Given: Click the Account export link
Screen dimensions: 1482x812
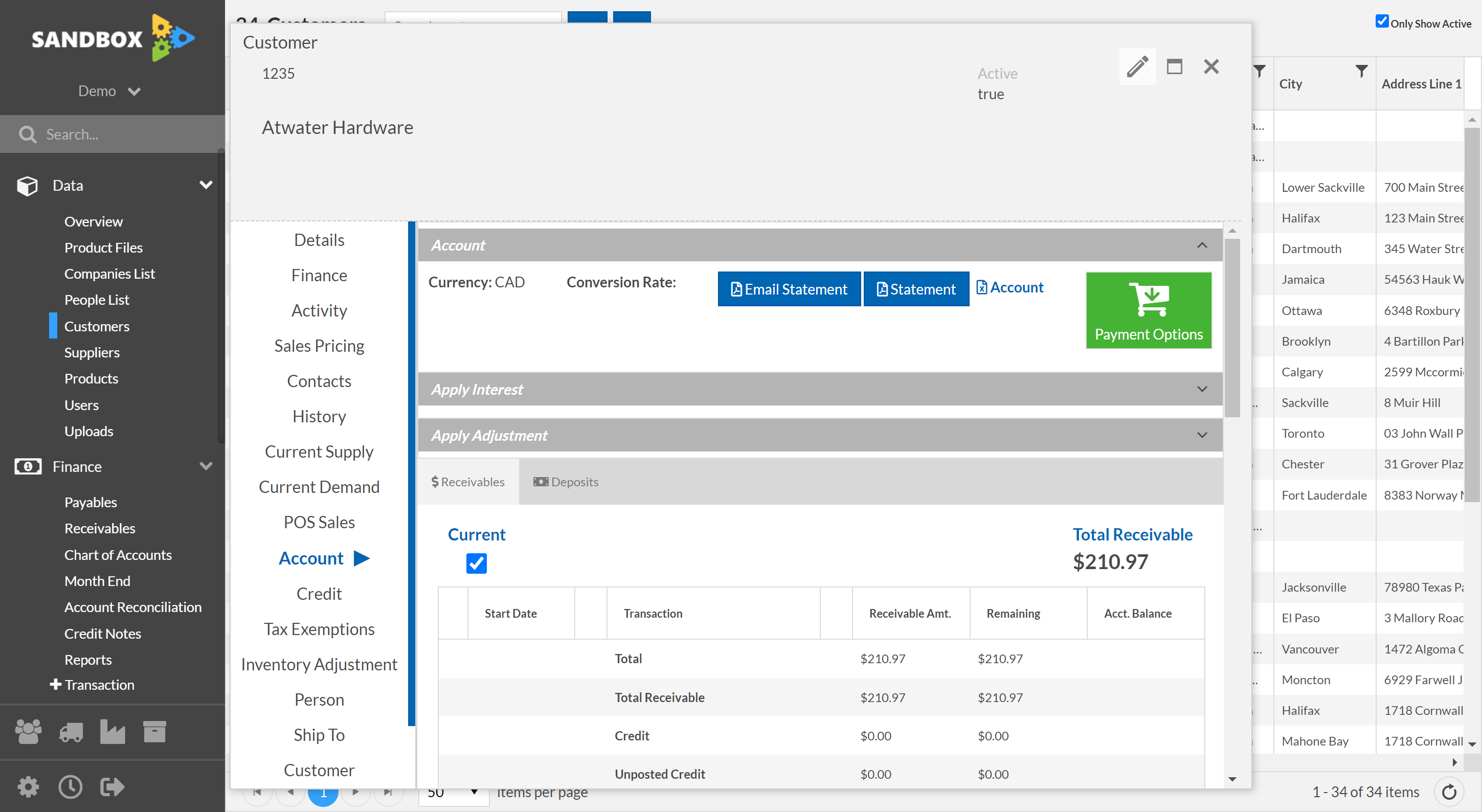Looking at the screenshot, I should tap(1009, 287).
